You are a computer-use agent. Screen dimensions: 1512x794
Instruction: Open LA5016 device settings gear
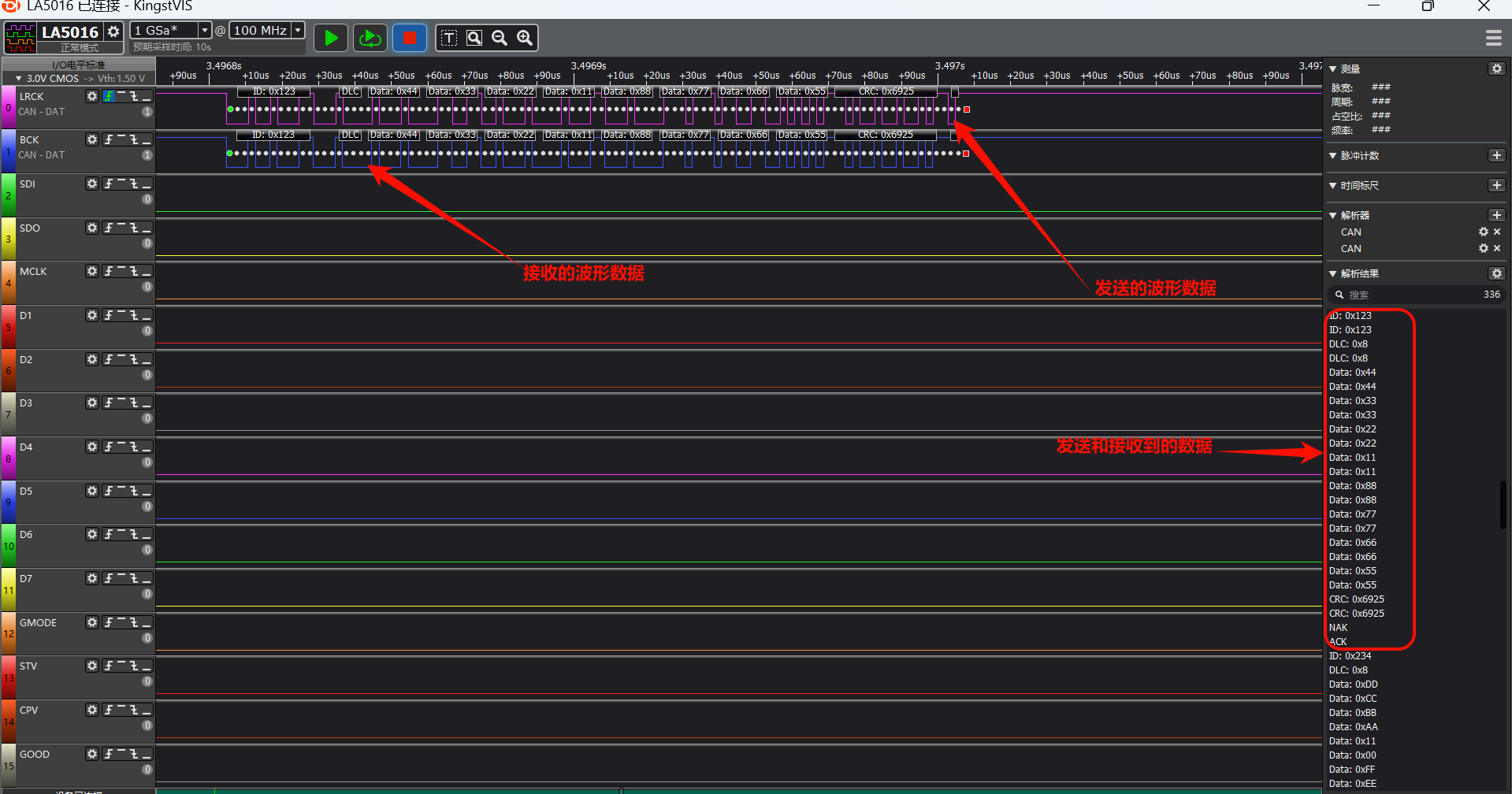click(x=113, y=32)
